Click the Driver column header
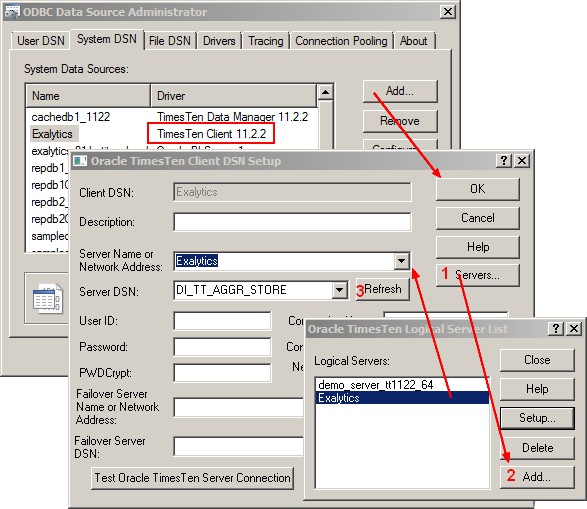 tap(234, 96)
